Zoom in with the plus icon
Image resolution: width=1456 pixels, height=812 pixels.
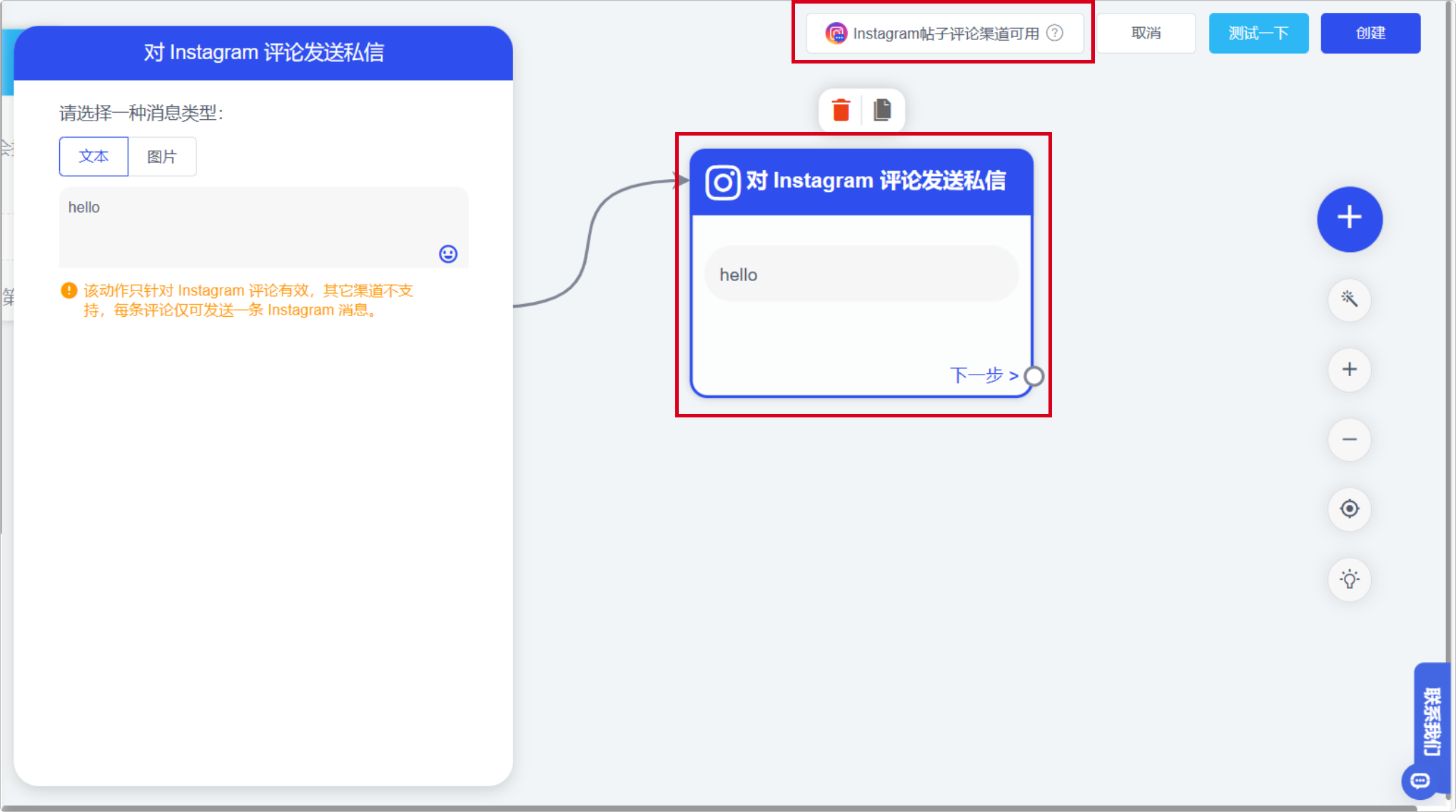pos(1349,370)
